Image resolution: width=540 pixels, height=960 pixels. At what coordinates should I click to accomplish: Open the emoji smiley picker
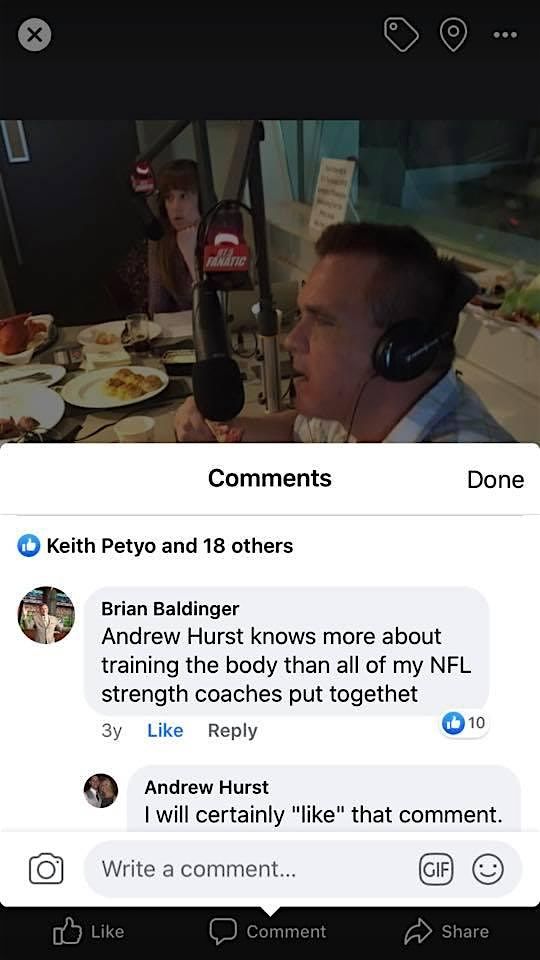pos(488,869)
